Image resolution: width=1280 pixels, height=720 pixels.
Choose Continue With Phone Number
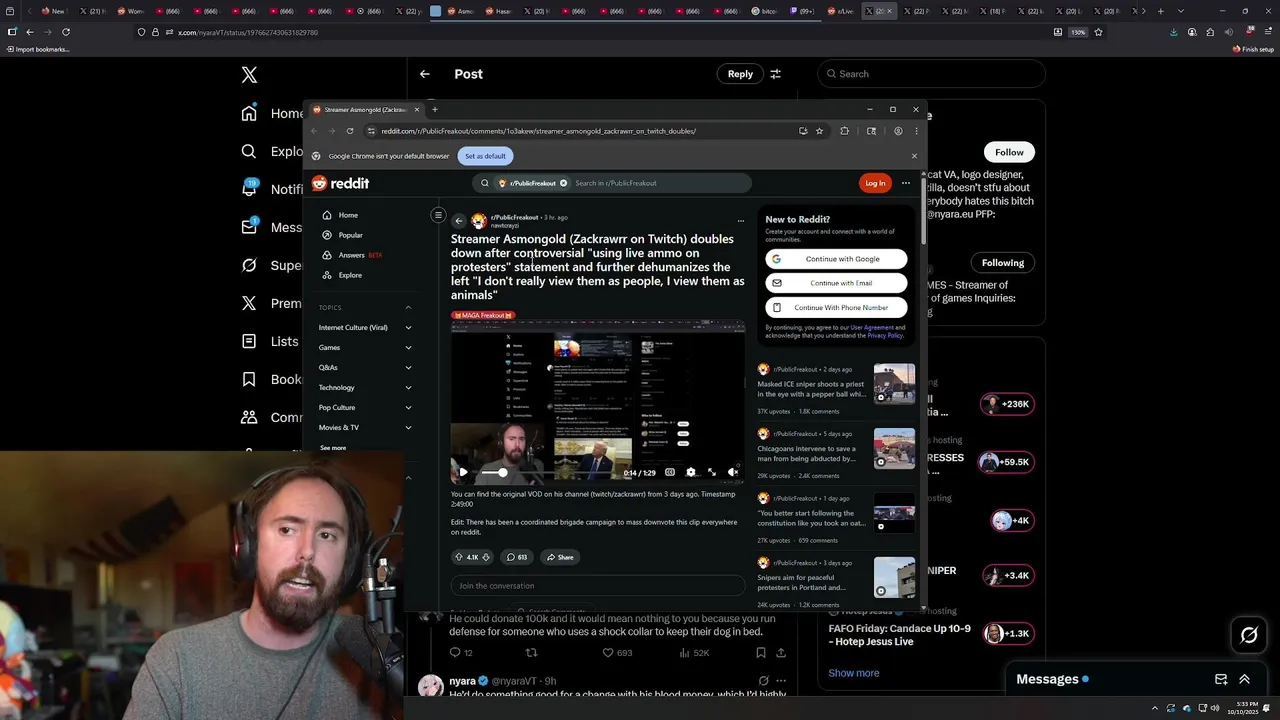[x=836, y=307]
